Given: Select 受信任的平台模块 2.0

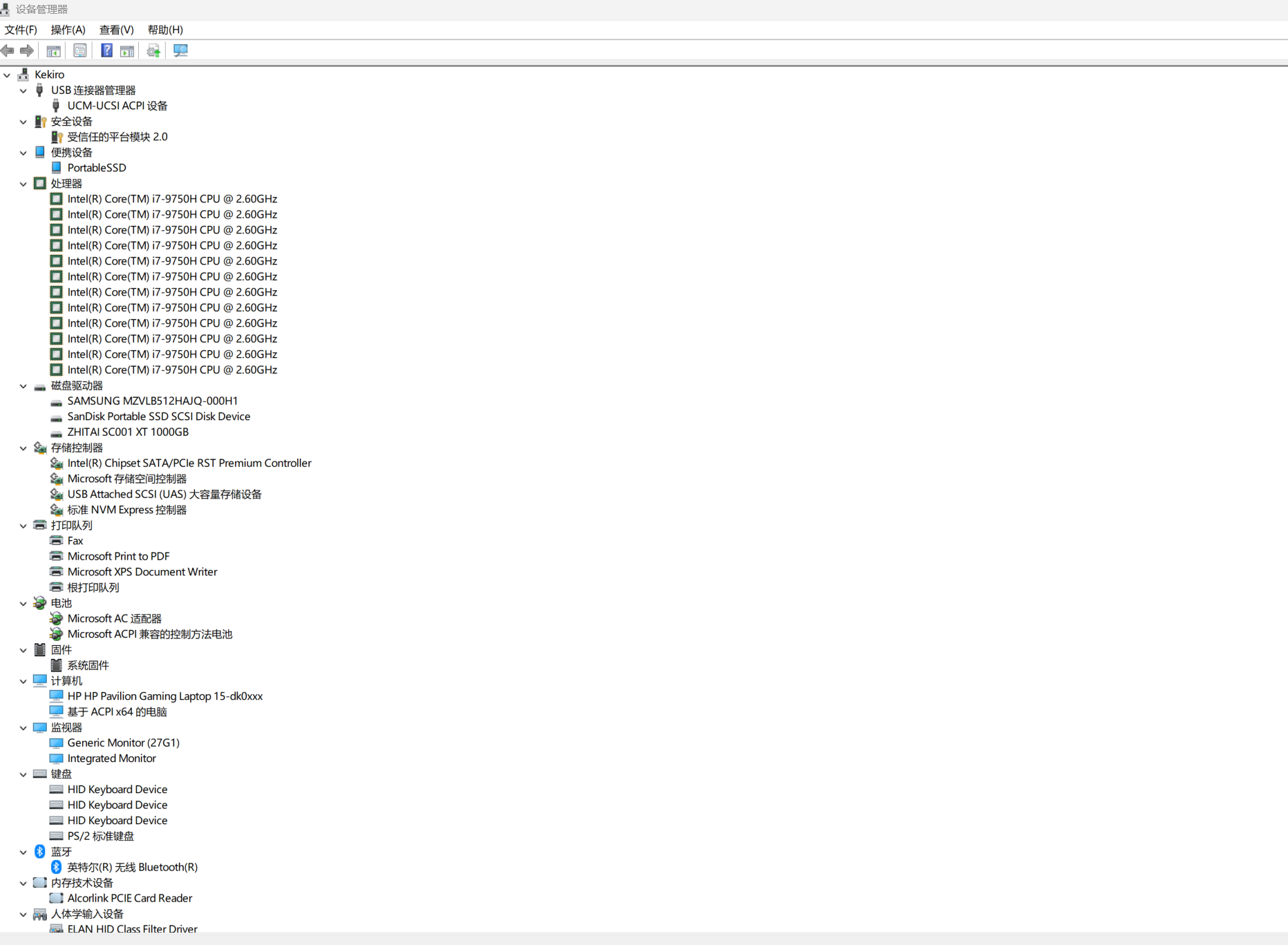Looking at the screenshot, I should point(117,137).
